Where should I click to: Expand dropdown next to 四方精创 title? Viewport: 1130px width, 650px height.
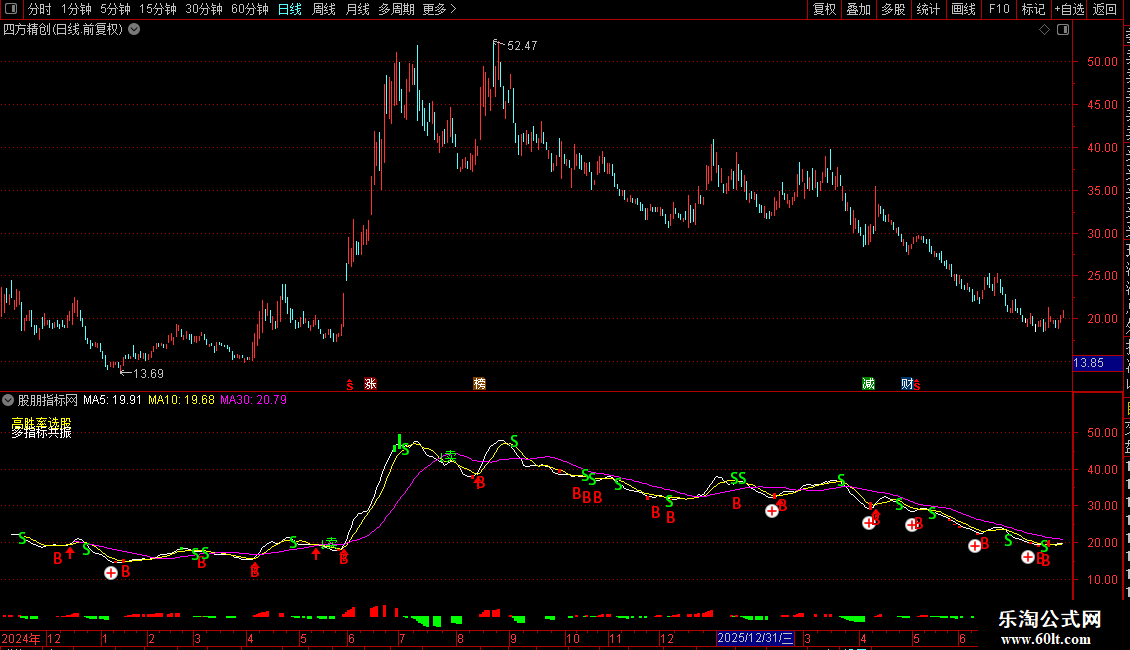pos(134,30)
